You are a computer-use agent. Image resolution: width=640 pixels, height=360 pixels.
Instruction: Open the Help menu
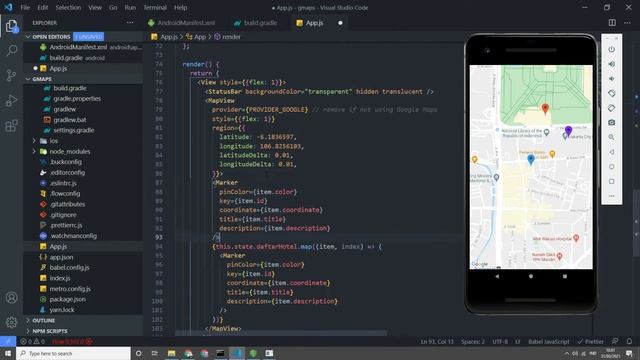click(x=180, y=7)
